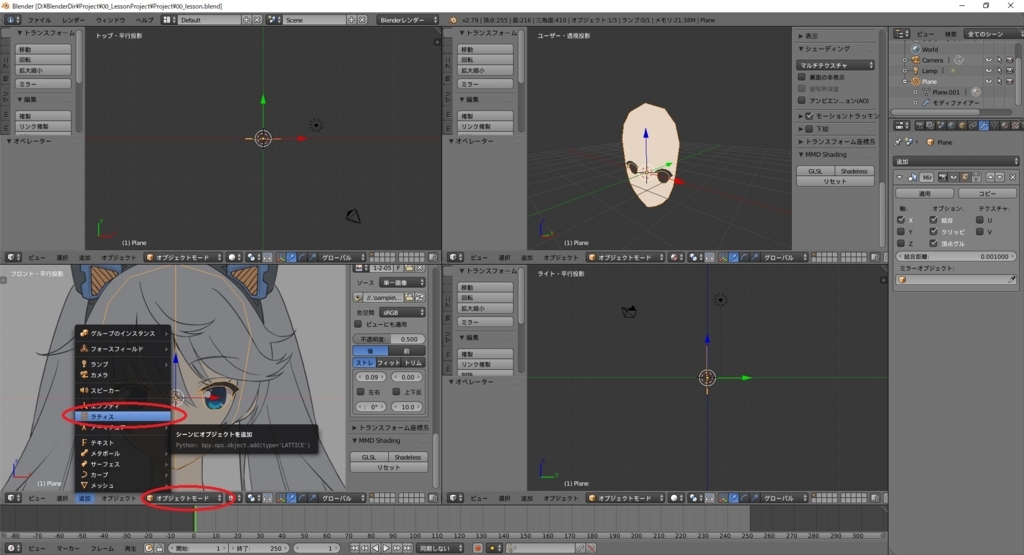1024x555 pixels.
Task: Open the ファイル menu in the top bar
Action: click(39, 20)
